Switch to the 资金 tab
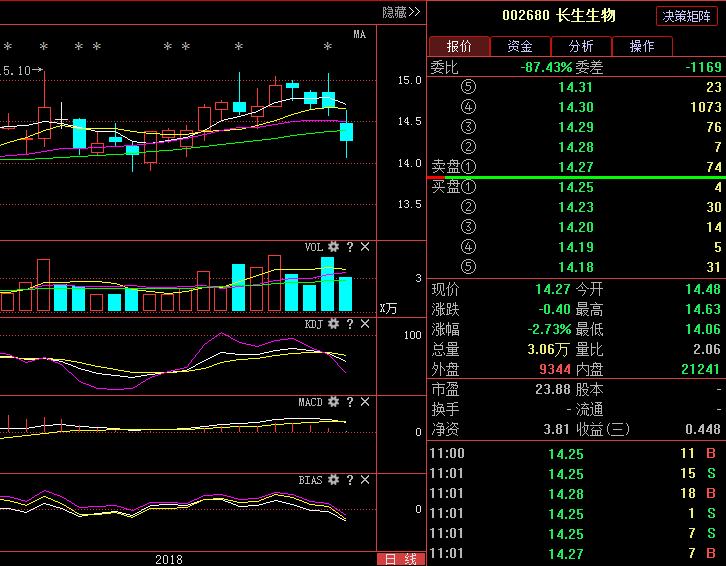 tap(520, 46)
